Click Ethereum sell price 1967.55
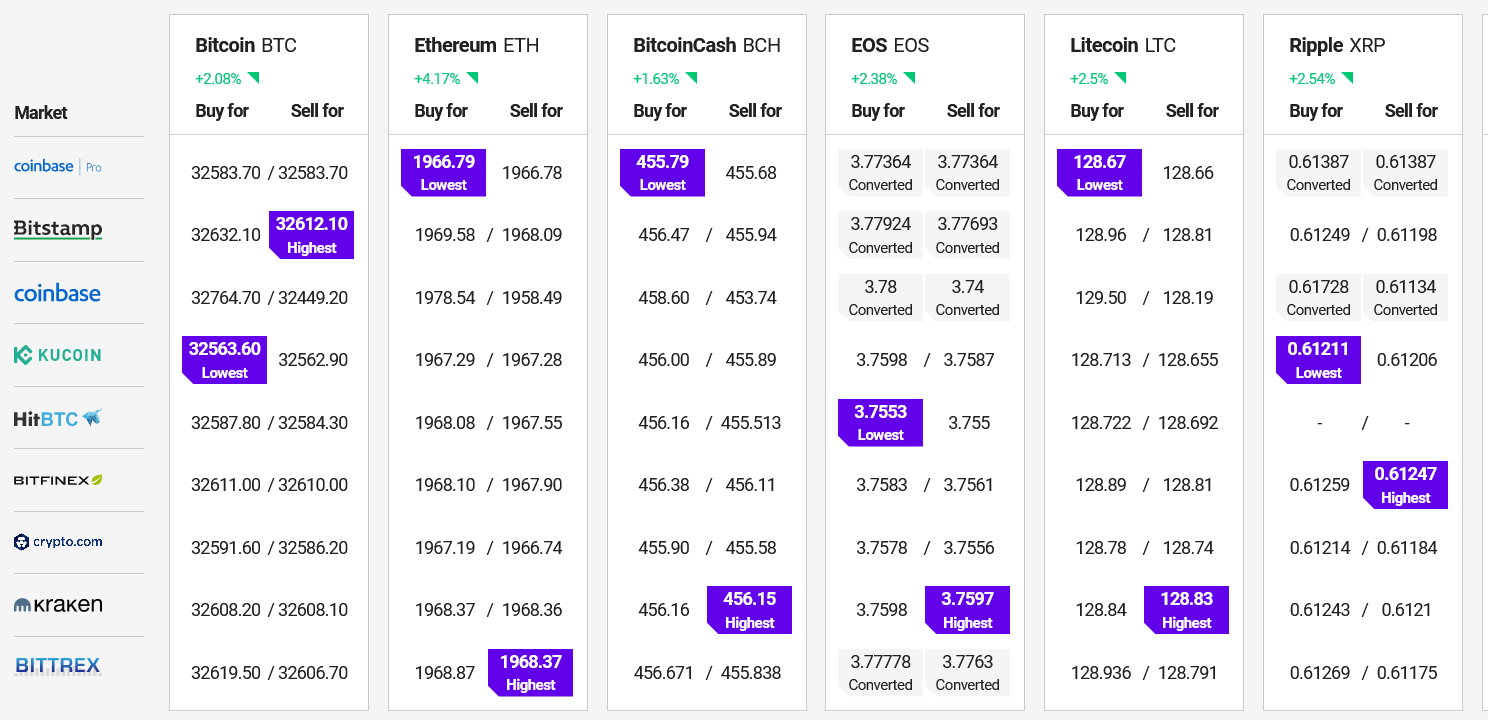This screenshot has width=1488, height=720. coord(532,423)
